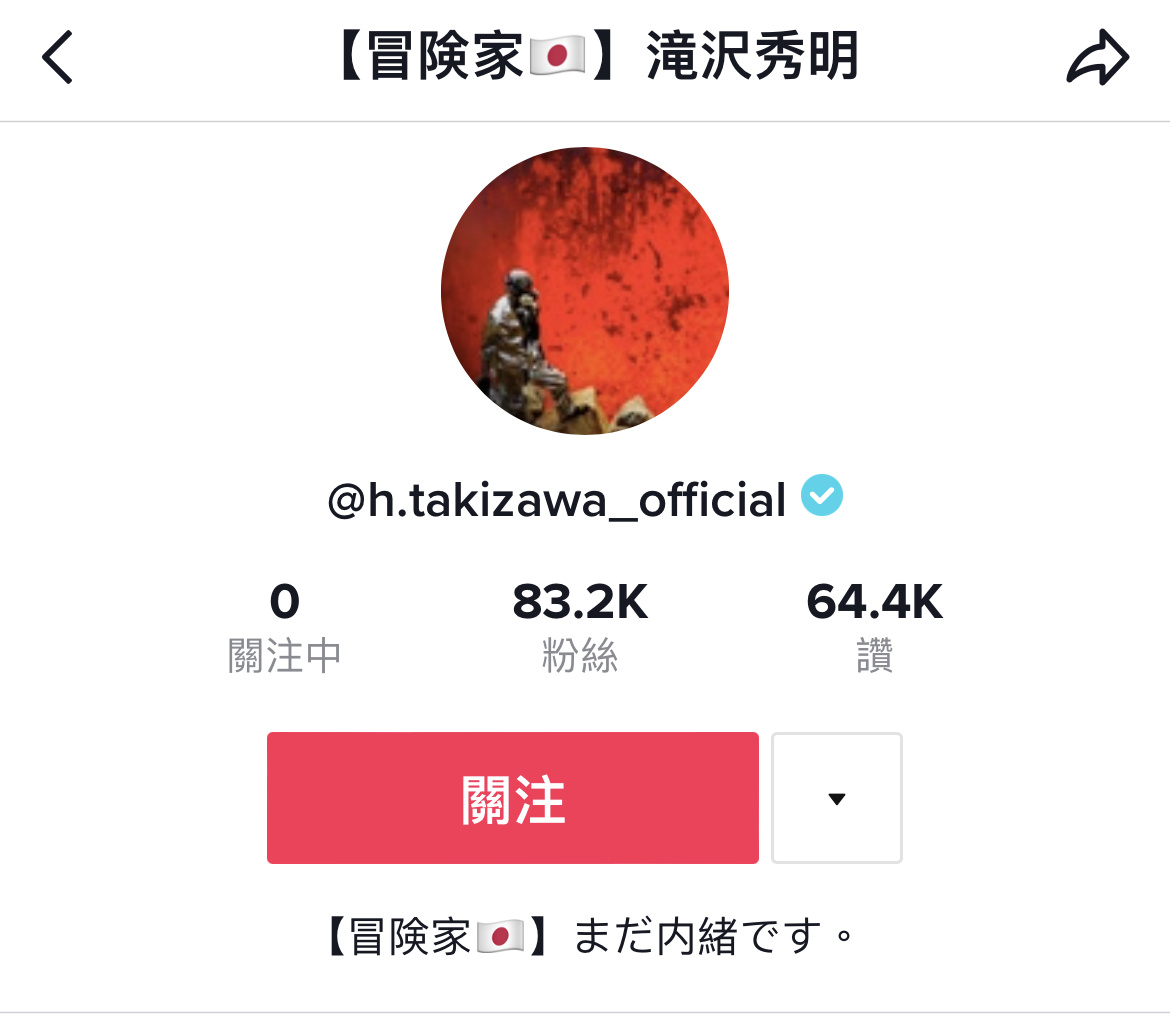The height and width of the screenshot is (1023, 1170).
Task: Click the 關注 follow button
Action: (513, 798)
